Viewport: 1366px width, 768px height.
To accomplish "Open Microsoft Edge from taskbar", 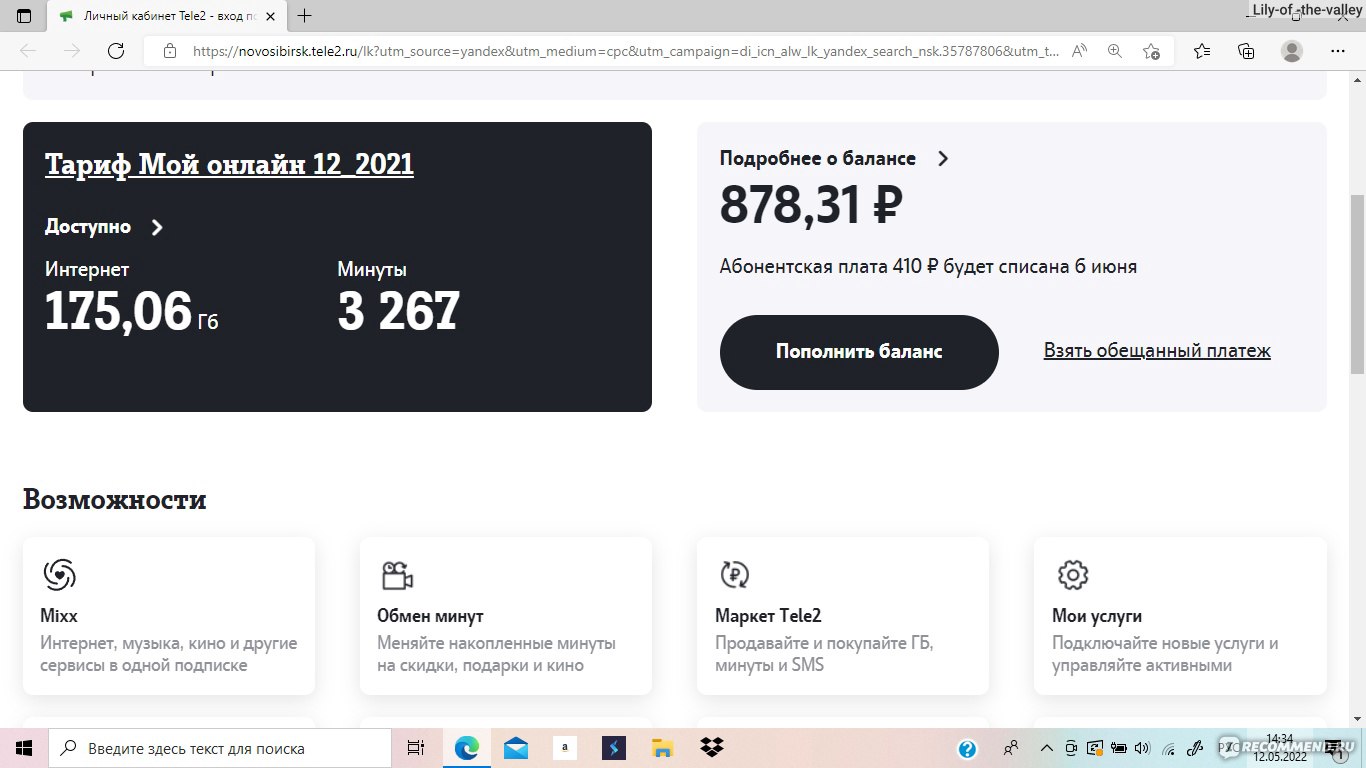I will click(x=467, y=748).
